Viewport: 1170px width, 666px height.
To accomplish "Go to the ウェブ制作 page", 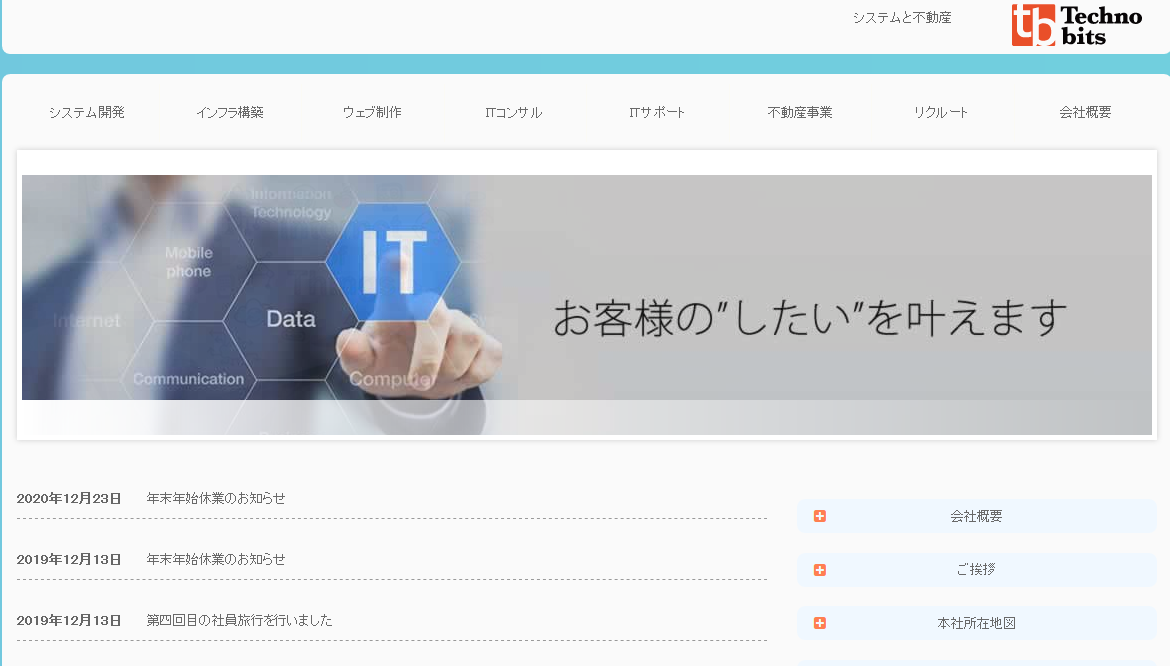I will click(372, 112).
